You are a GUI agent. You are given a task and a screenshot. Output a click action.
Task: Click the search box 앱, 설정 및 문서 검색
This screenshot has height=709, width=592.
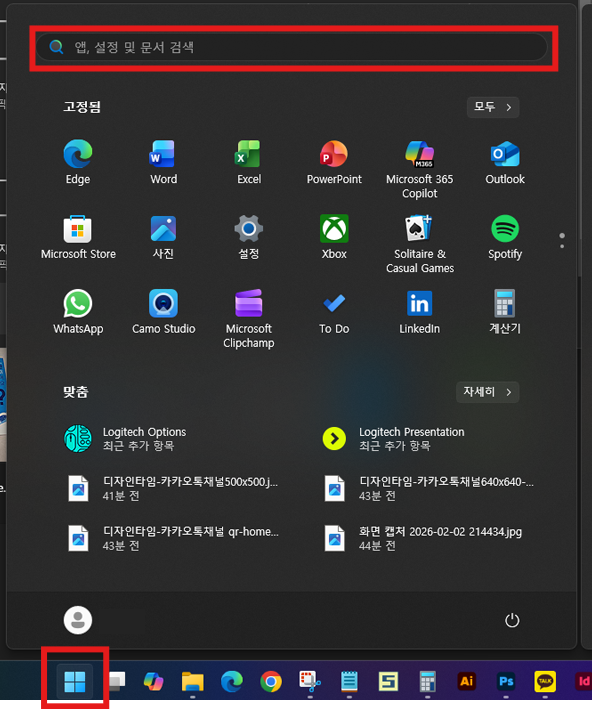[x=292, y=47]
